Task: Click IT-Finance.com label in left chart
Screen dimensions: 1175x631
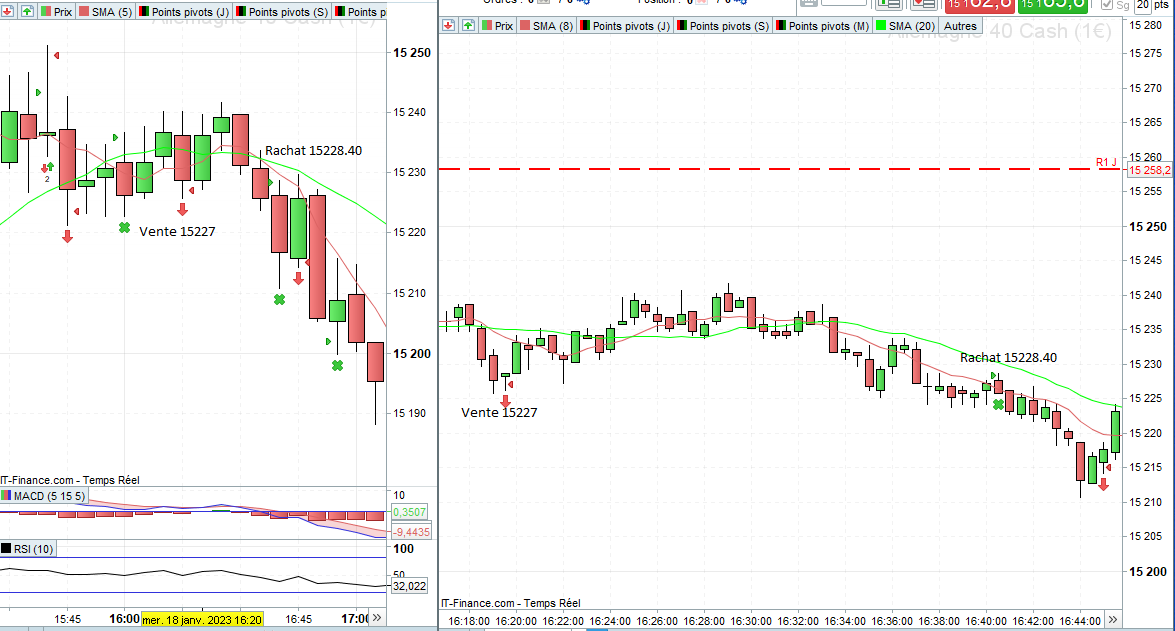Action: [70, 480]
